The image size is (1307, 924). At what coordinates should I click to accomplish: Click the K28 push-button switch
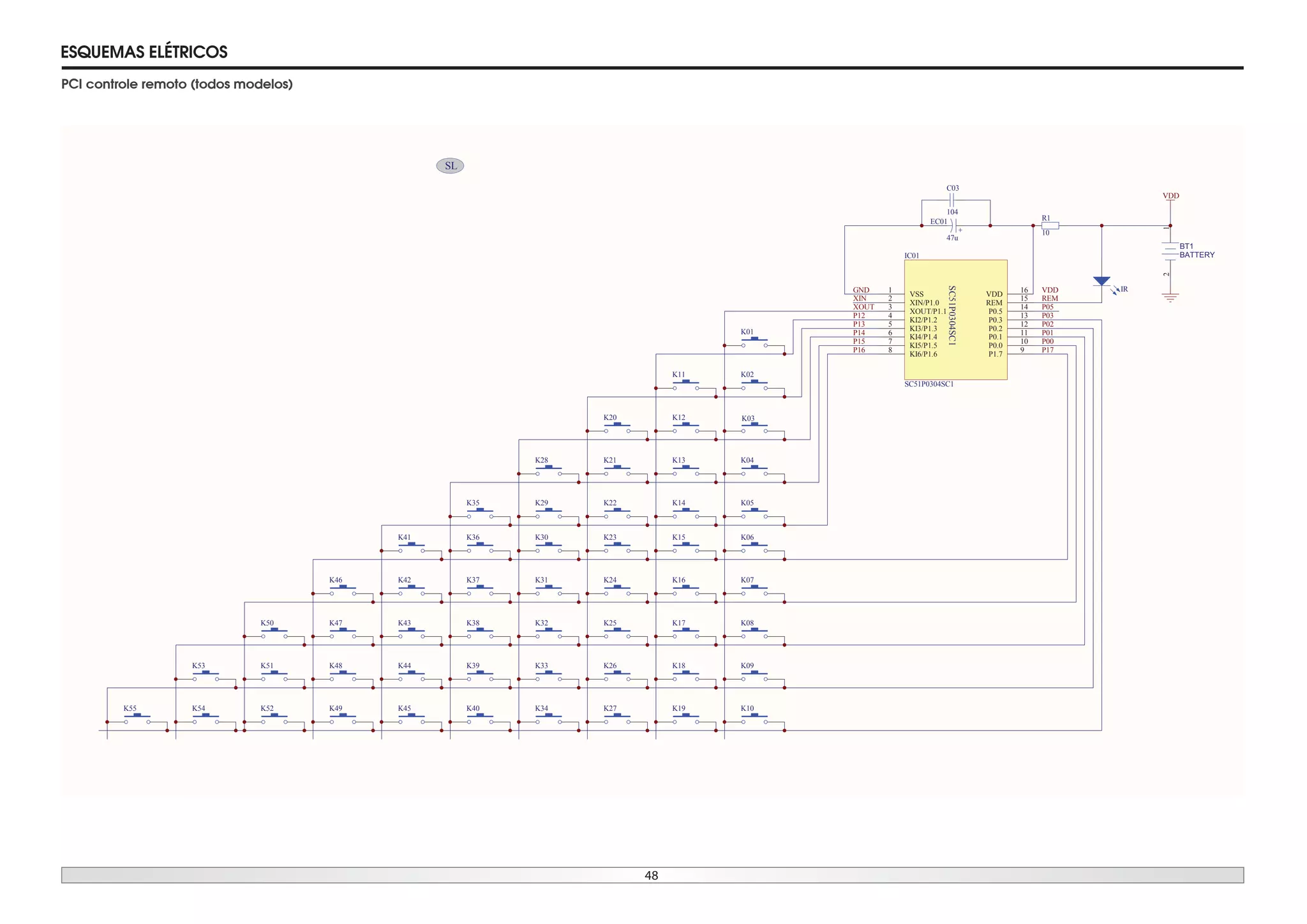point(548,471)
